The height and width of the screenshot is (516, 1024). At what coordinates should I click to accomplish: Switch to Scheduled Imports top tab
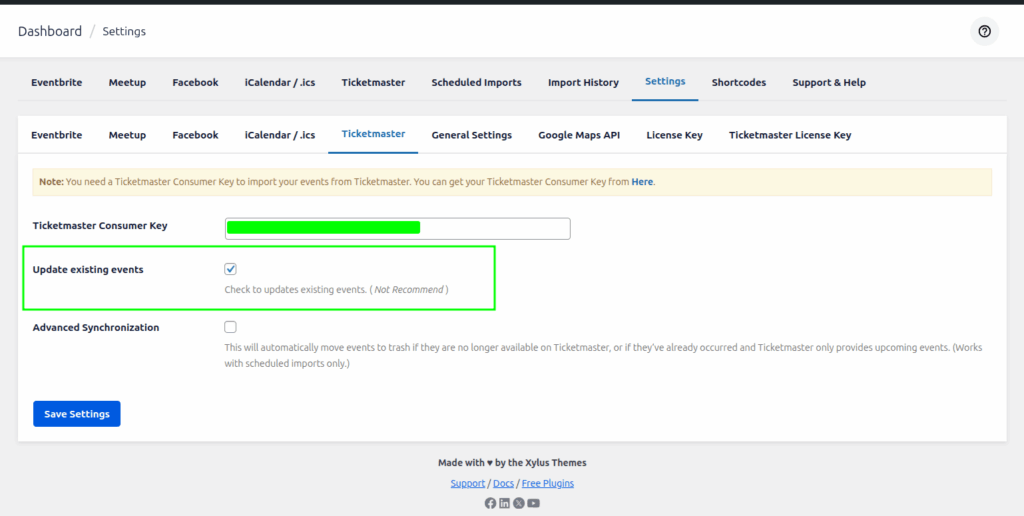click(x=476, y=83)
